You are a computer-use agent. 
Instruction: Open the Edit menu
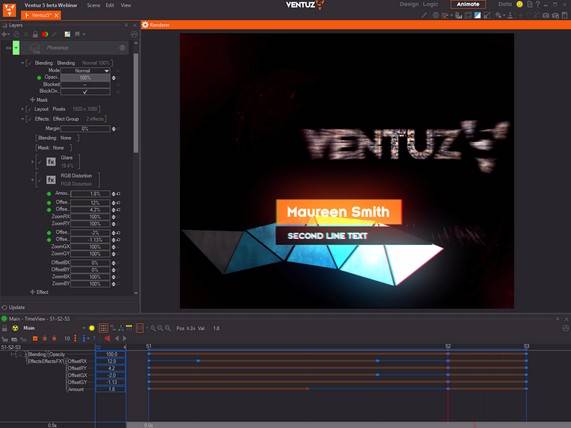tap(110, 5)
